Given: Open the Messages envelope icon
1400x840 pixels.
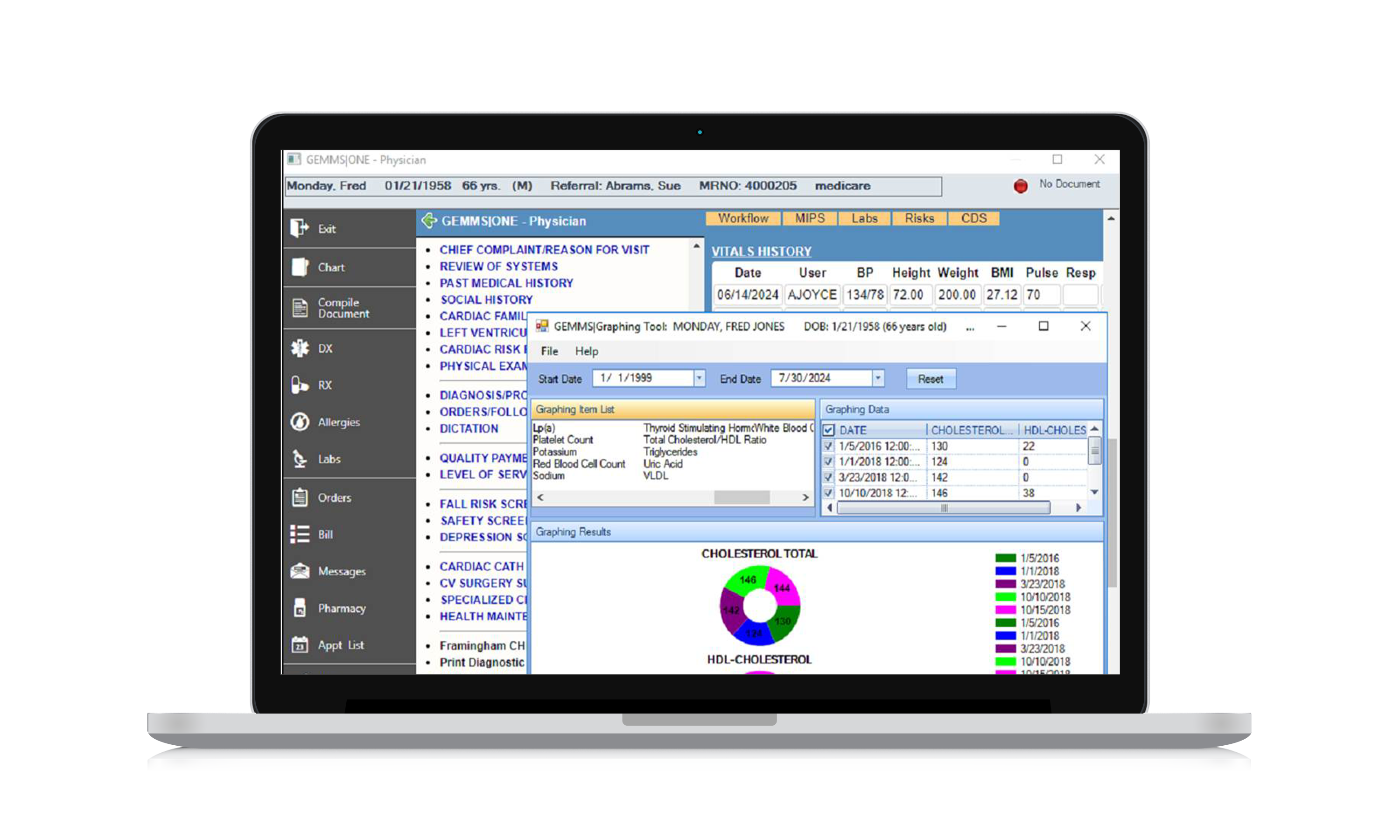Looking at the screenshot, I should coord(299,571).
